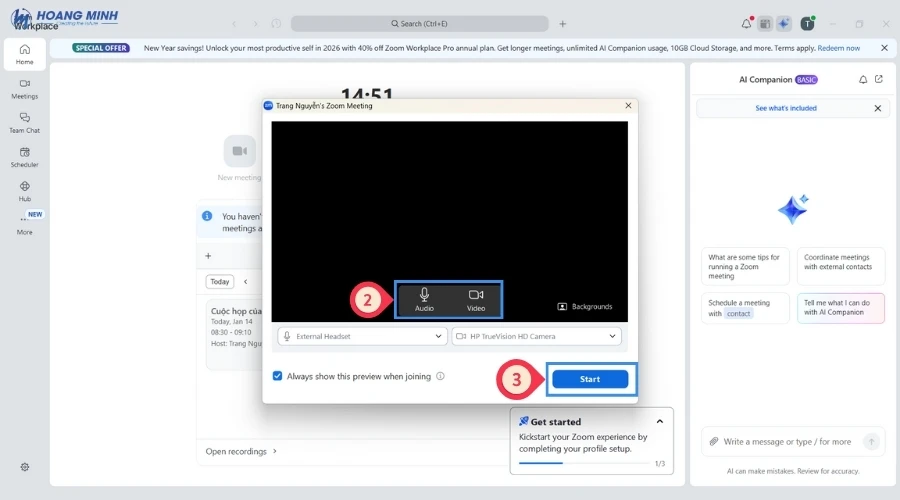Uncheck Always show this preview when joining
The width and height of the screenshot is (900, 500).
(278, 376)
